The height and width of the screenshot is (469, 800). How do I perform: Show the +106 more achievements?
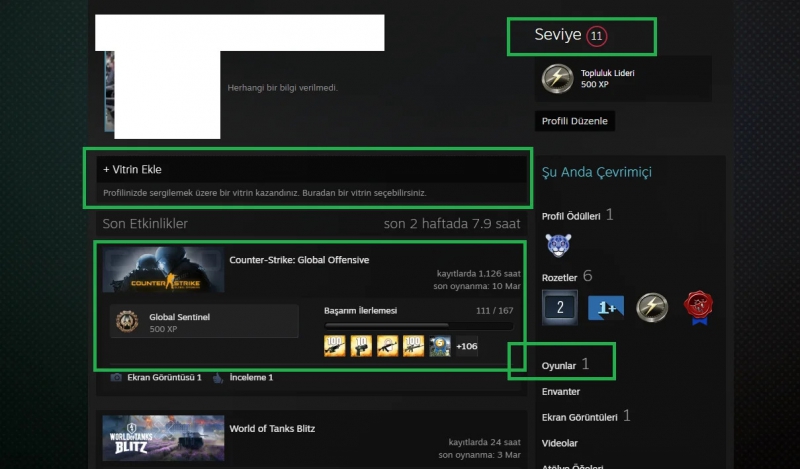tap(467, 346)
